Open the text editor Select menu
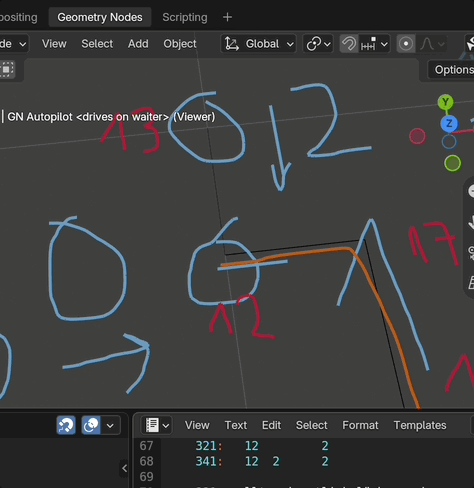The image size is (474, 488). pyautogui.click(x=312, y=425)
